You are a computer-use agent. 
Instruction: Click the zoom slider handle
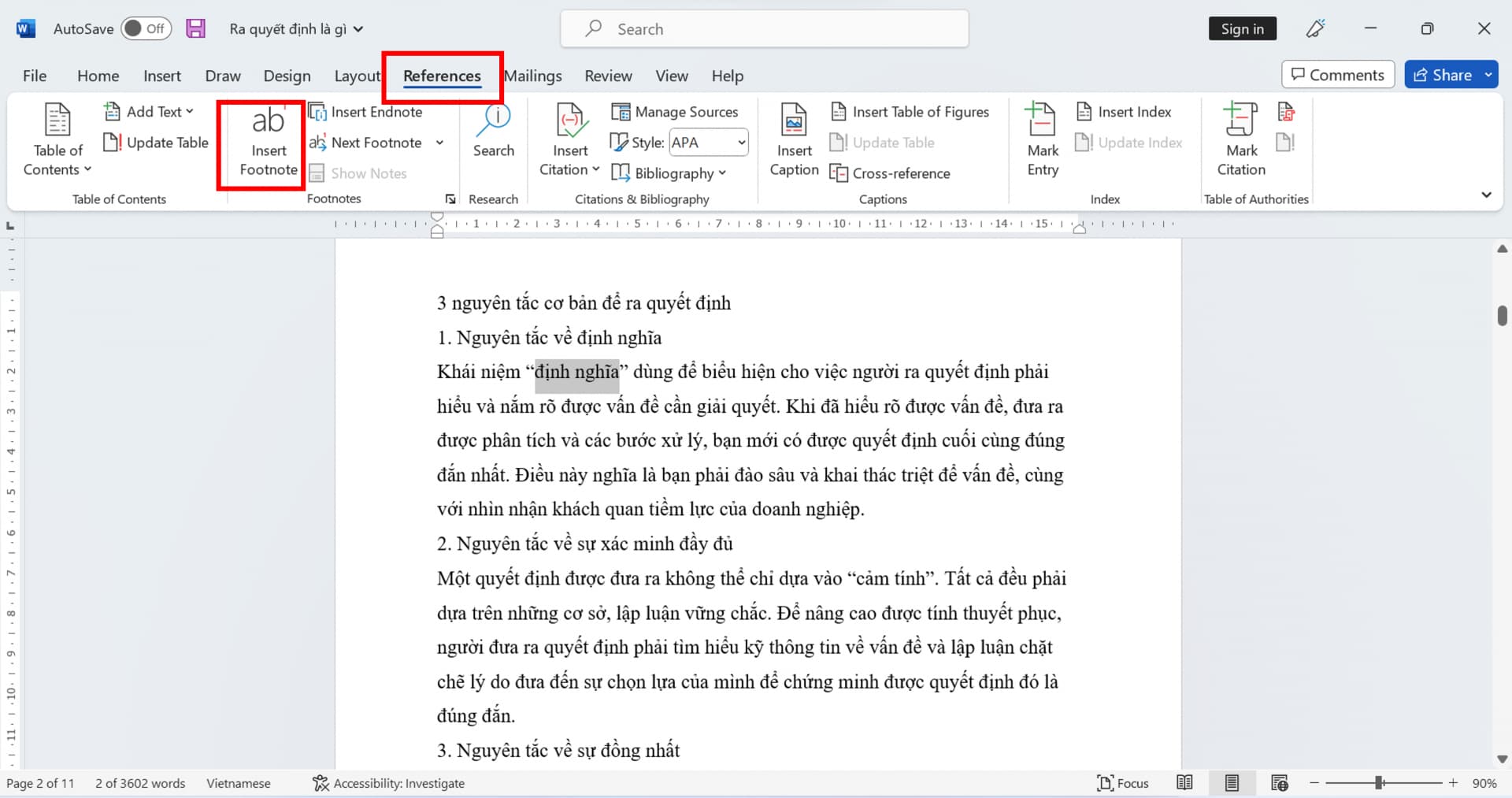click(x=1380, y=783)
